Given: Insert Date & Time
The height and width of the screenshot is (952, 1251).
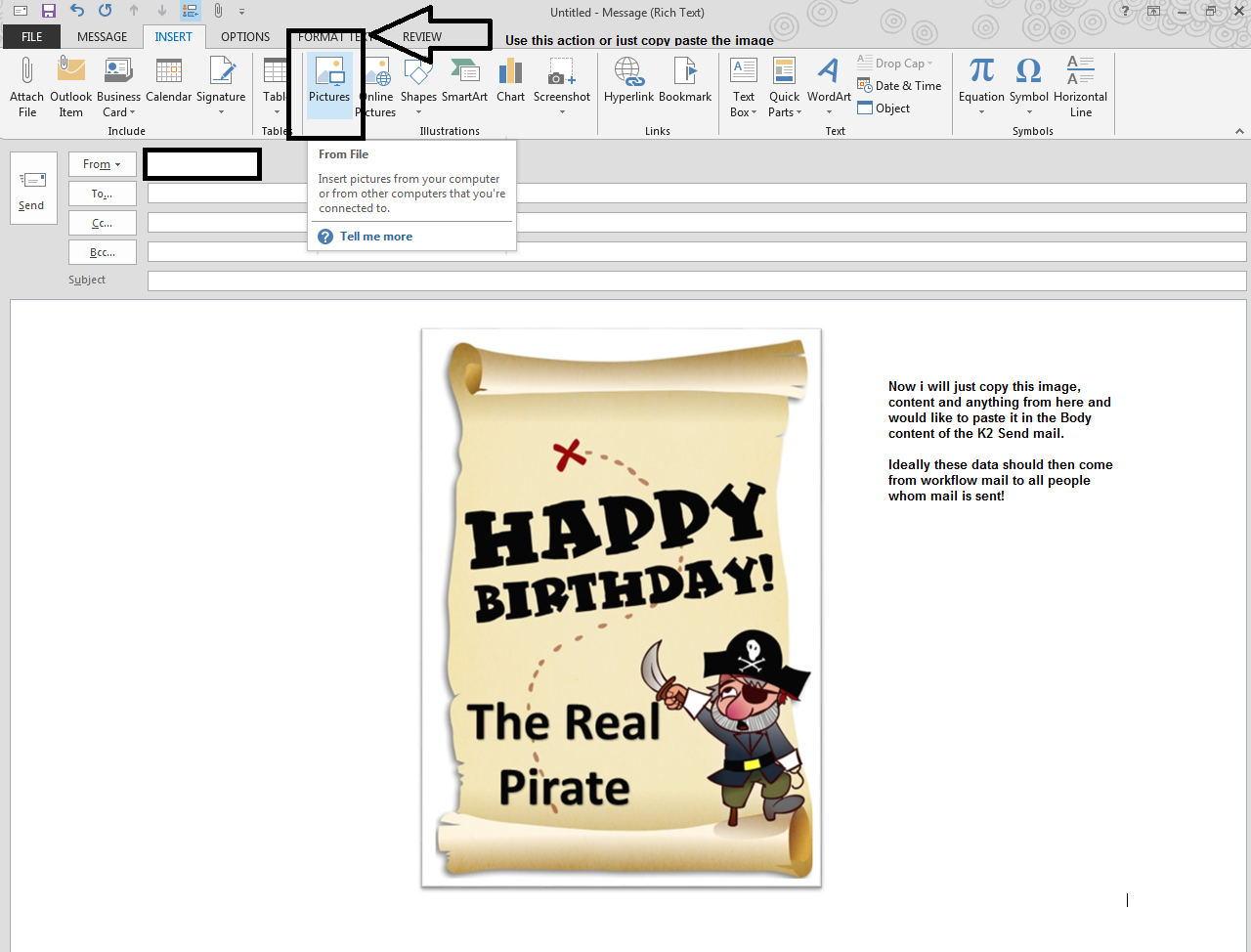Looking at the screenshot, I should click(899, 86).
